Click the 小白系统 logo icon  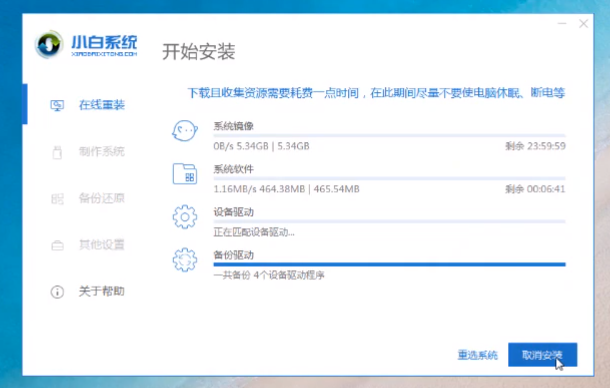click(x=49, y=44)
